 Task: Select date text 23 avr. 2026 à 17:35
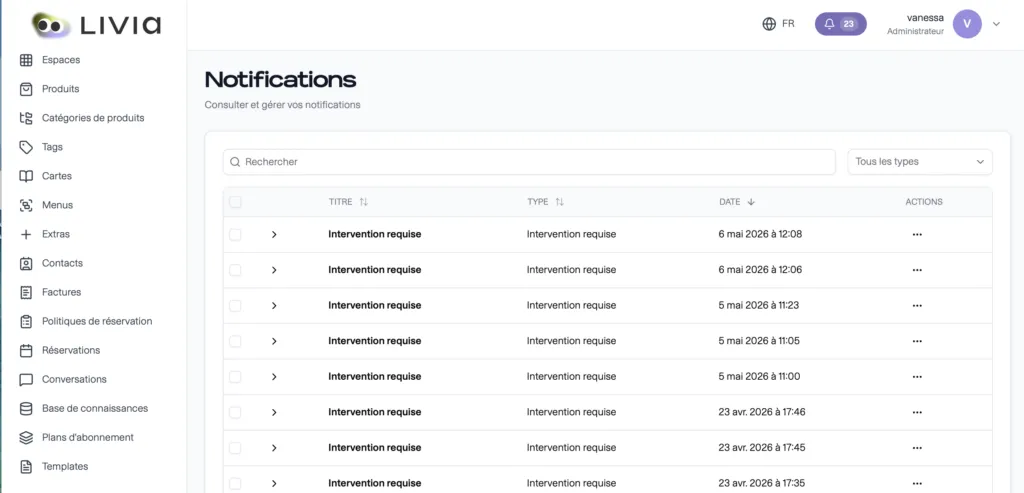pyautogui.click(x=761, y=484)
